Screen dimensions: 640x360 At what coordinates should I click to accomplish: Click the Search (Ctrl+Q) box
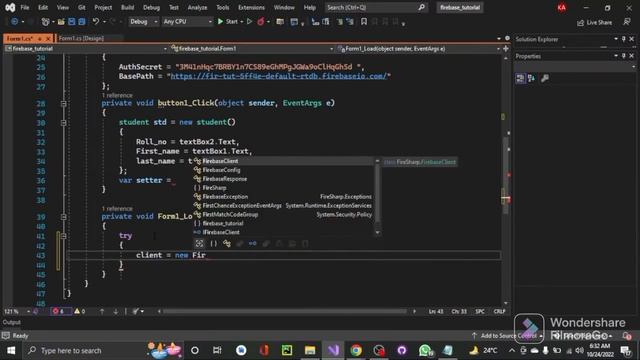376,7
